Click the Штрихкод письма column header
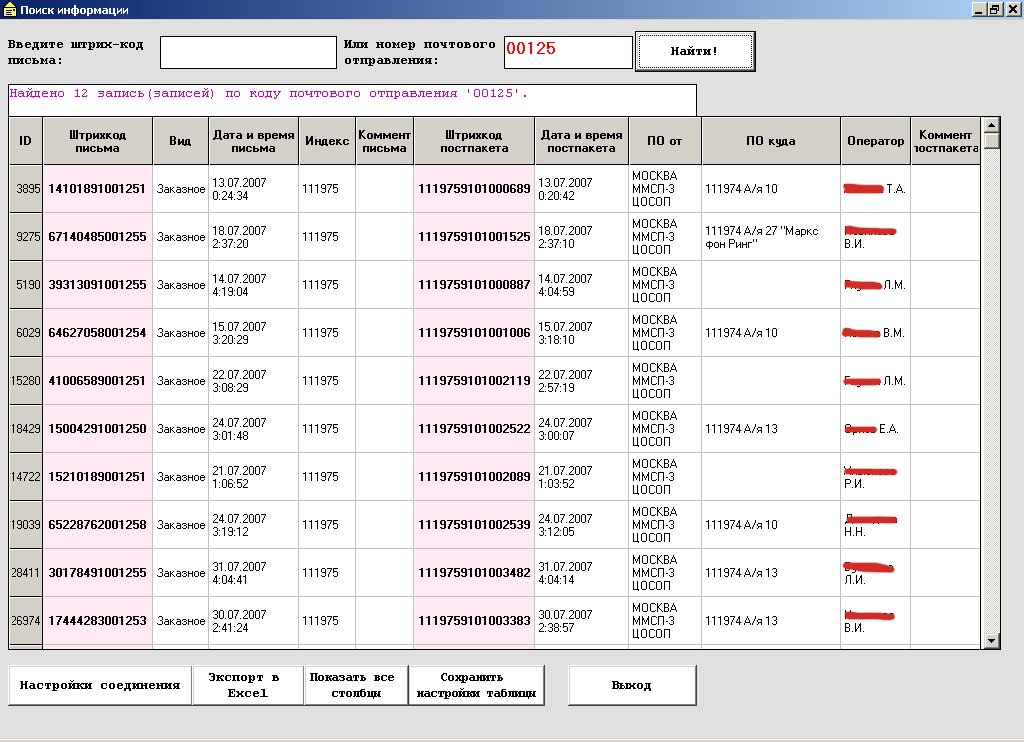1024x742 pixels. point(97,141)
